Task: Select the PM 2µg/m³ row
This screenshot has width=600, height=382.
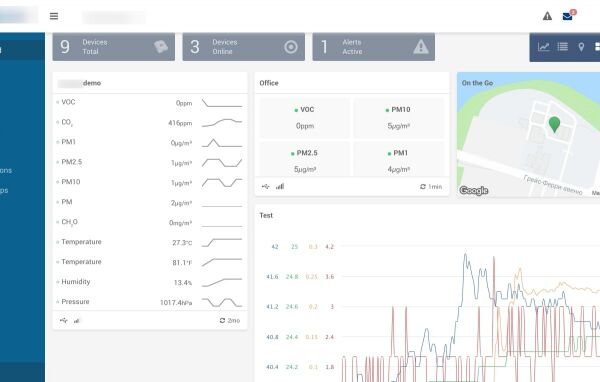Action: 150,202
